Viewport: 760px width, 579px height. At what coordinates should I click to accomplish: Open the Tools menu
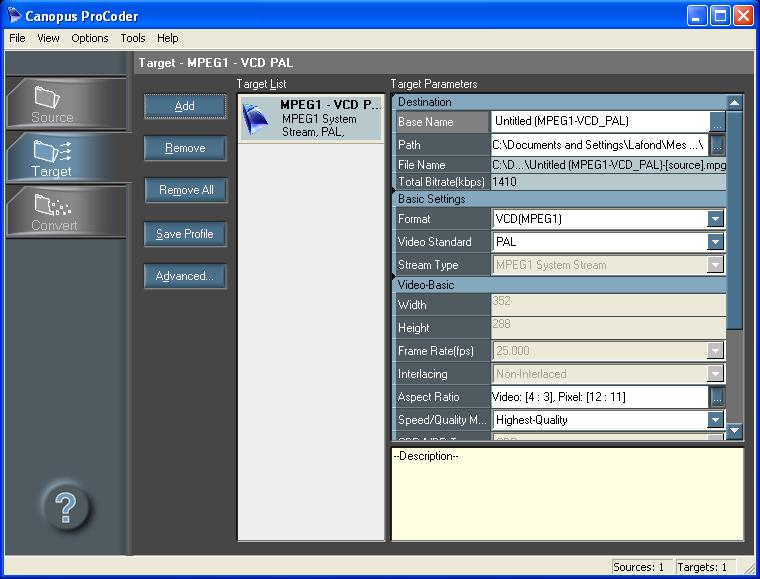pos(133,38)
